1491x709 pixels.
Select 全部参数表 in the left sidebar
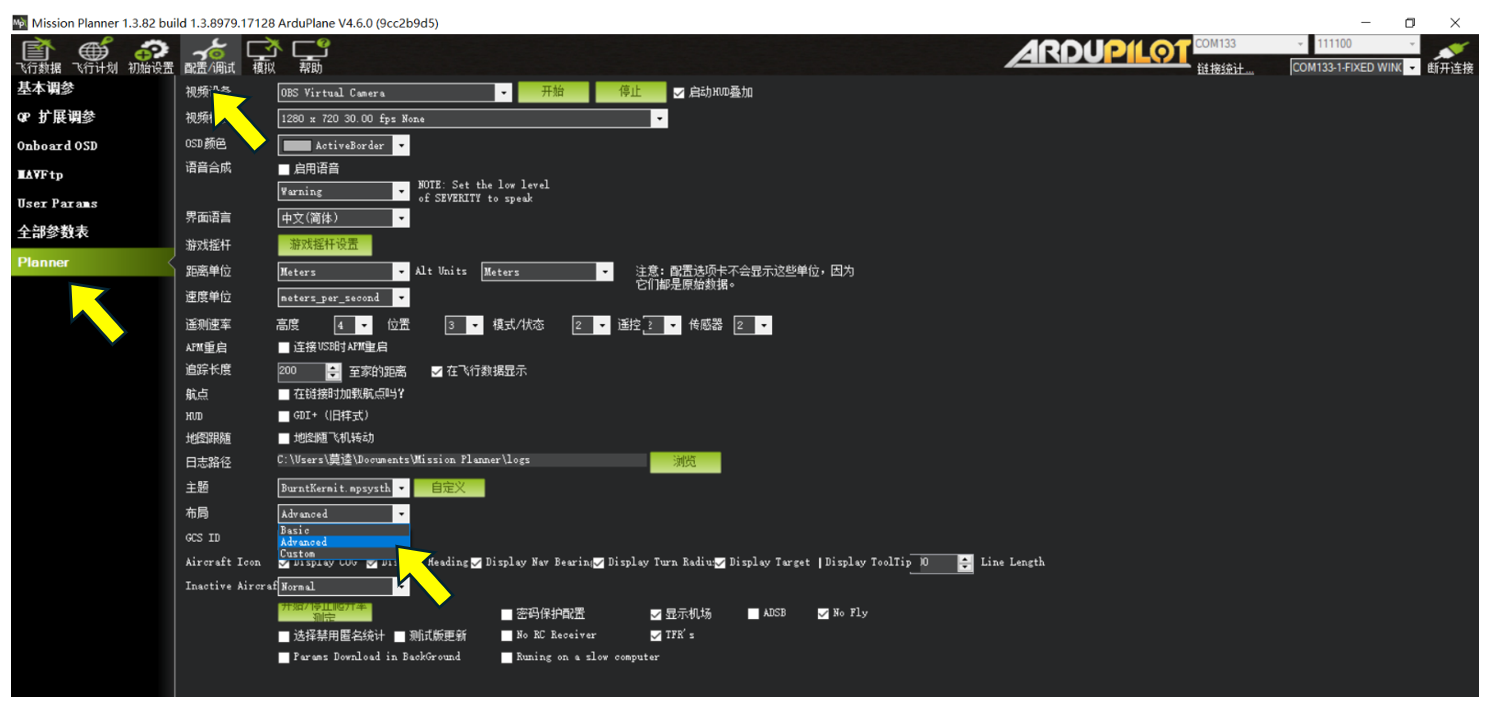pyautogui.click(x=53, y=232)
